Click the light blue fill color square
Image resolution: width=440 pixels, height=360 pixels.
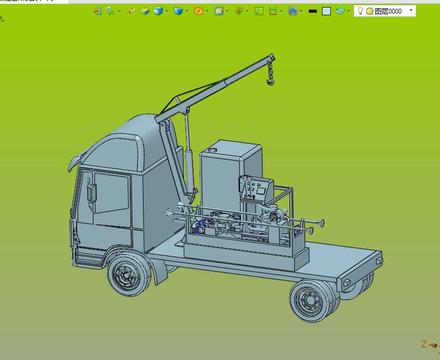tap(326, 11)
